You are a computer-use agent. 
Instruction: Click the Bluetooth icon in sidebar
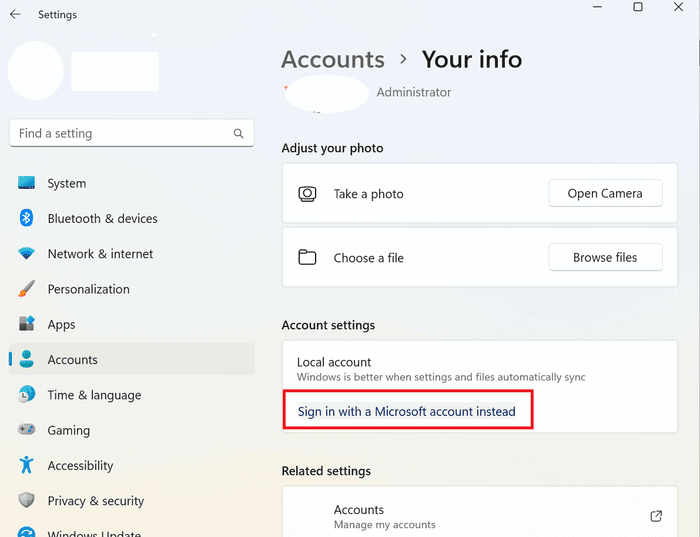pos(26,218)
